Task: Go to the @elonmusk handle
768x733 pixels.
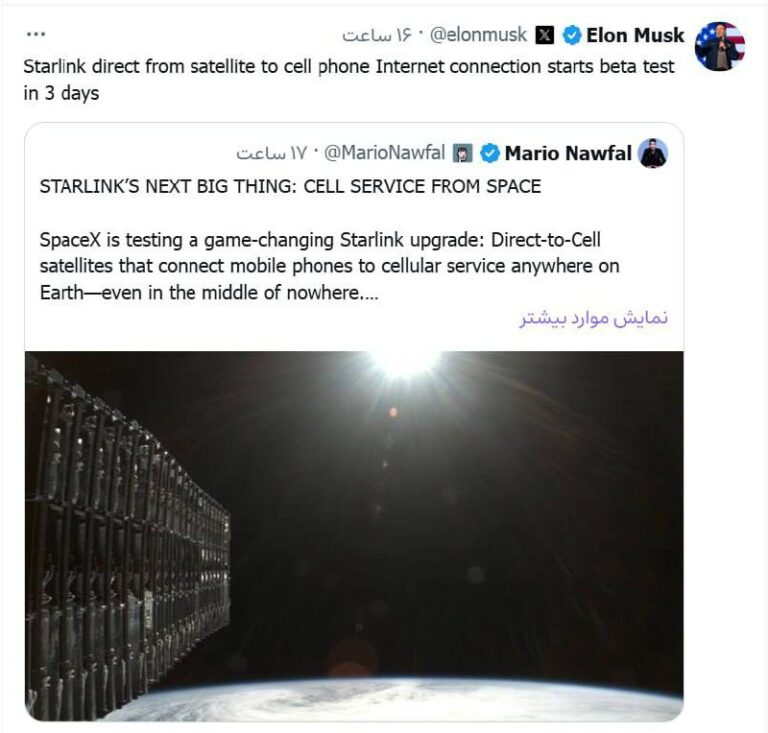Action: click(x=479, y=35)
